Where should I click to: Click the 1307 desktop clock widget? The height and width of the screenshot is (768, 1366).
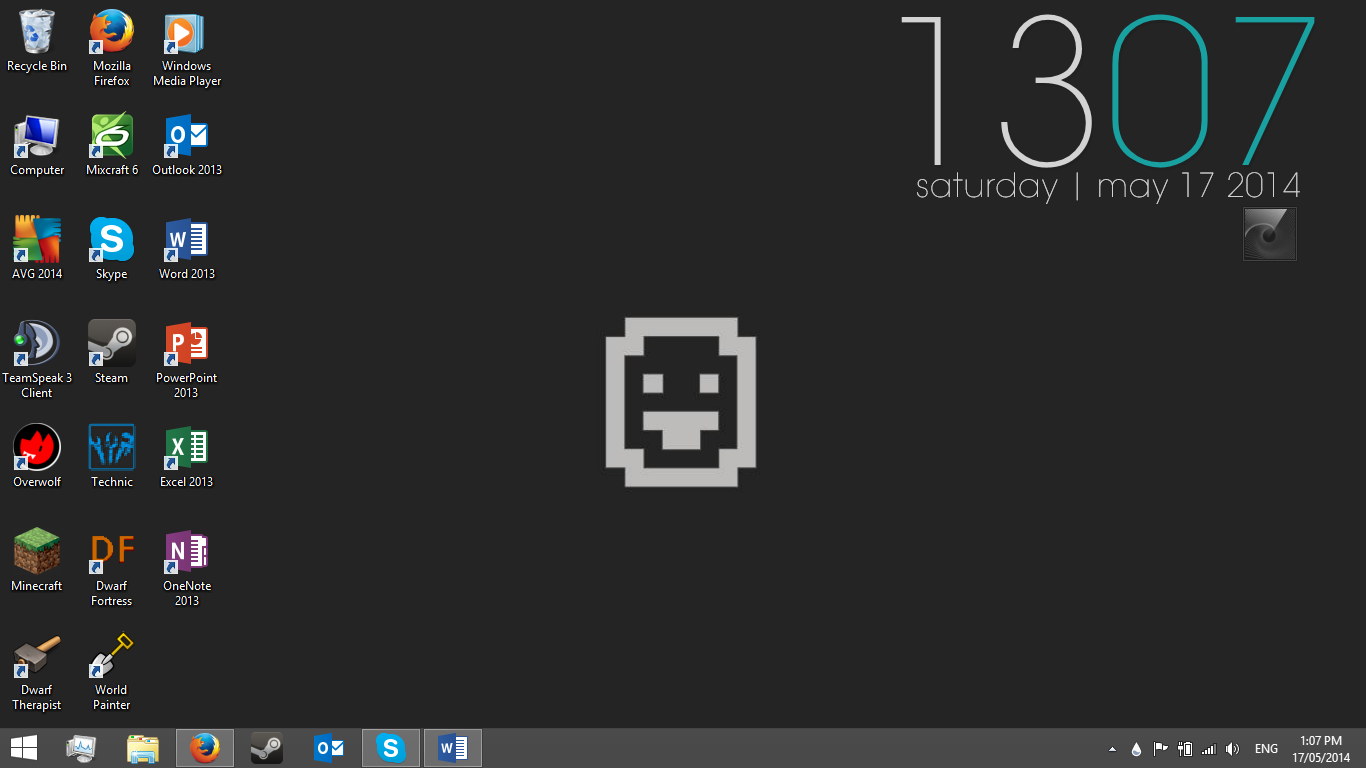1108,91
